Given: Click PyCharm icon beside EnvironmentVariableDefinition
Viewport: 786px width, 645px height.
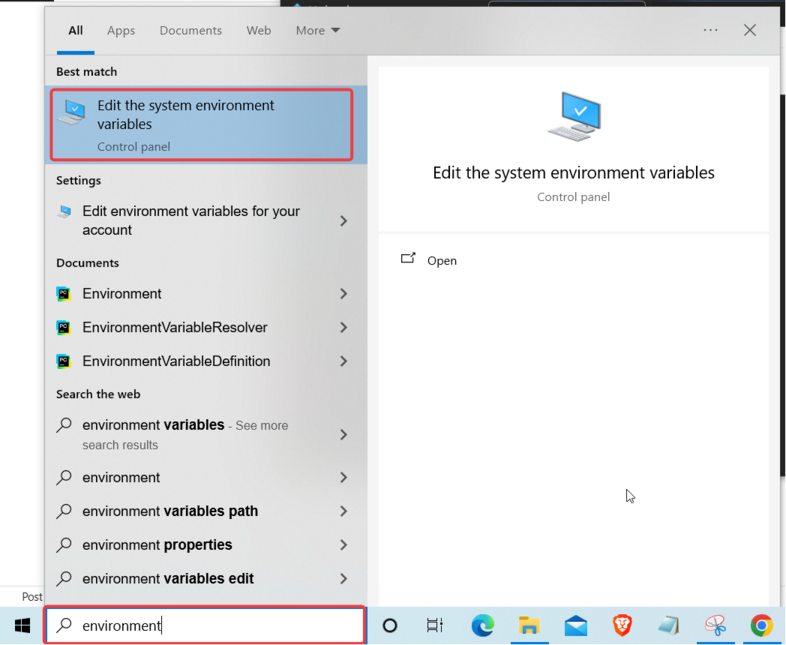Looking at the screenshot, I should coord(64,361).
